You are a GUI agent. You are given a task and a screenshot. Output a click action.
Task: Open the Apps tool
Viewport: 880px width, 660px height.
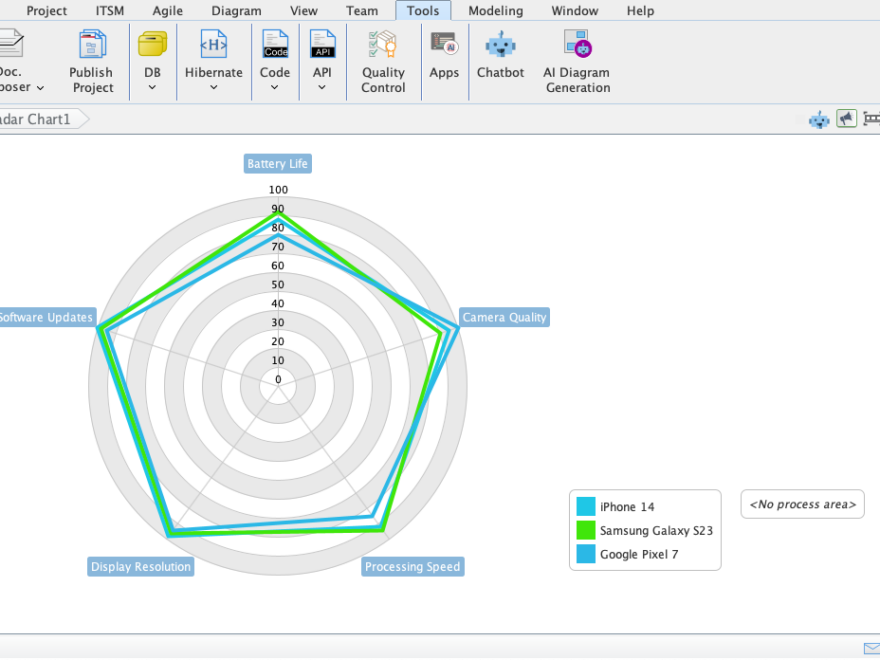[444, 60]
